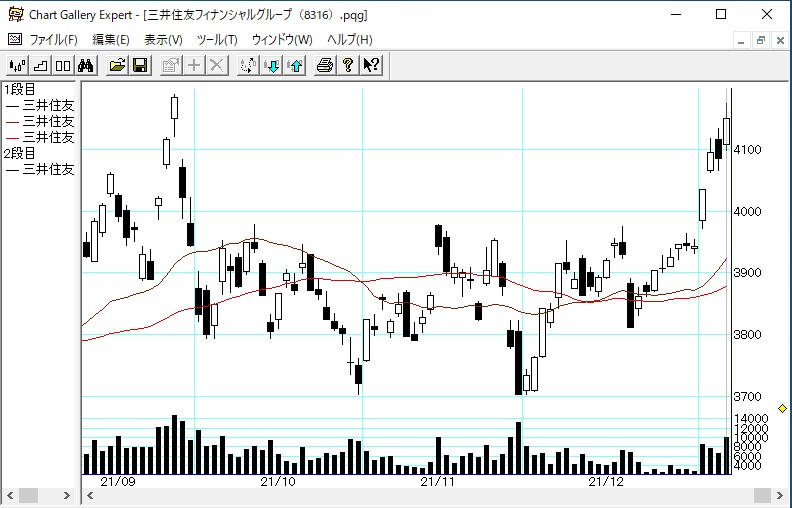This screenshot has width=792, height=508.
Task: Click the blue down arrow toolbar icon
Action: click(271, 65)
